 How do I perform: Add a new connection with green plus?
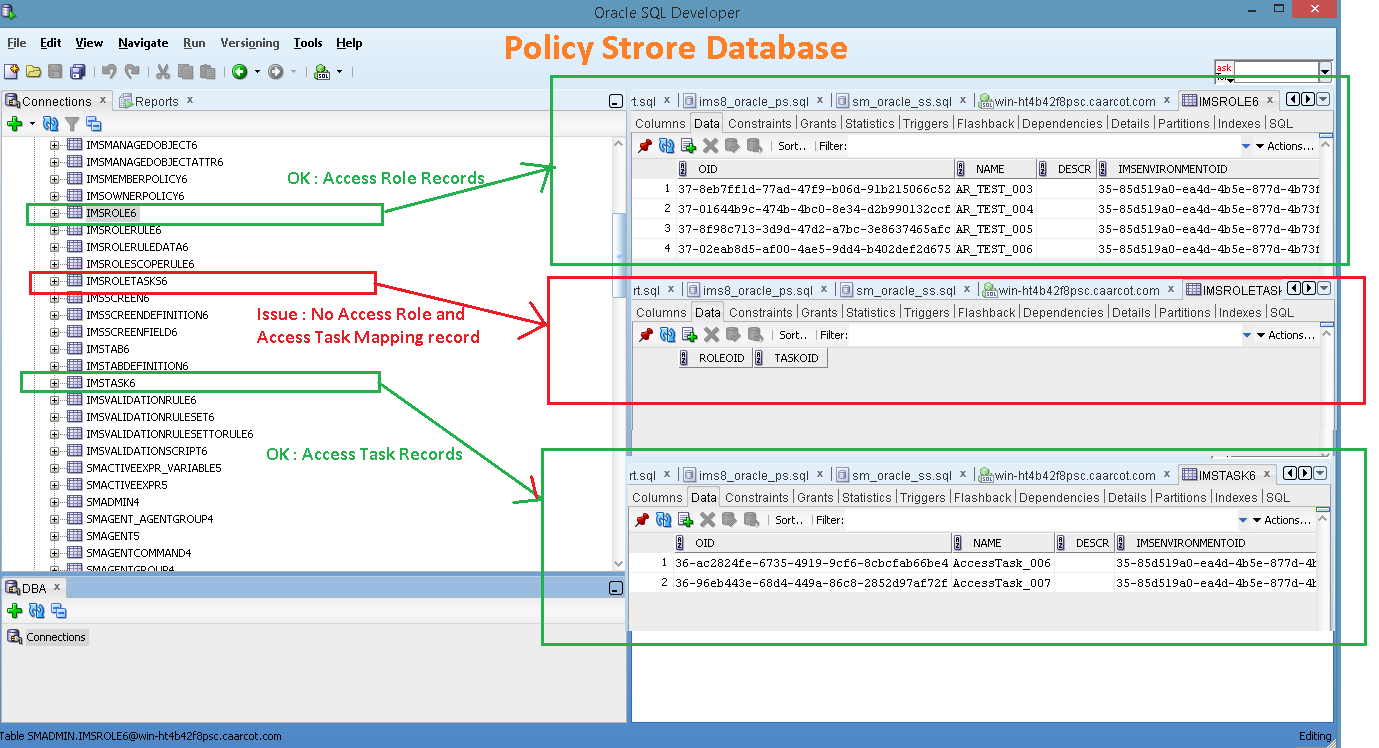tap(14, 124)
